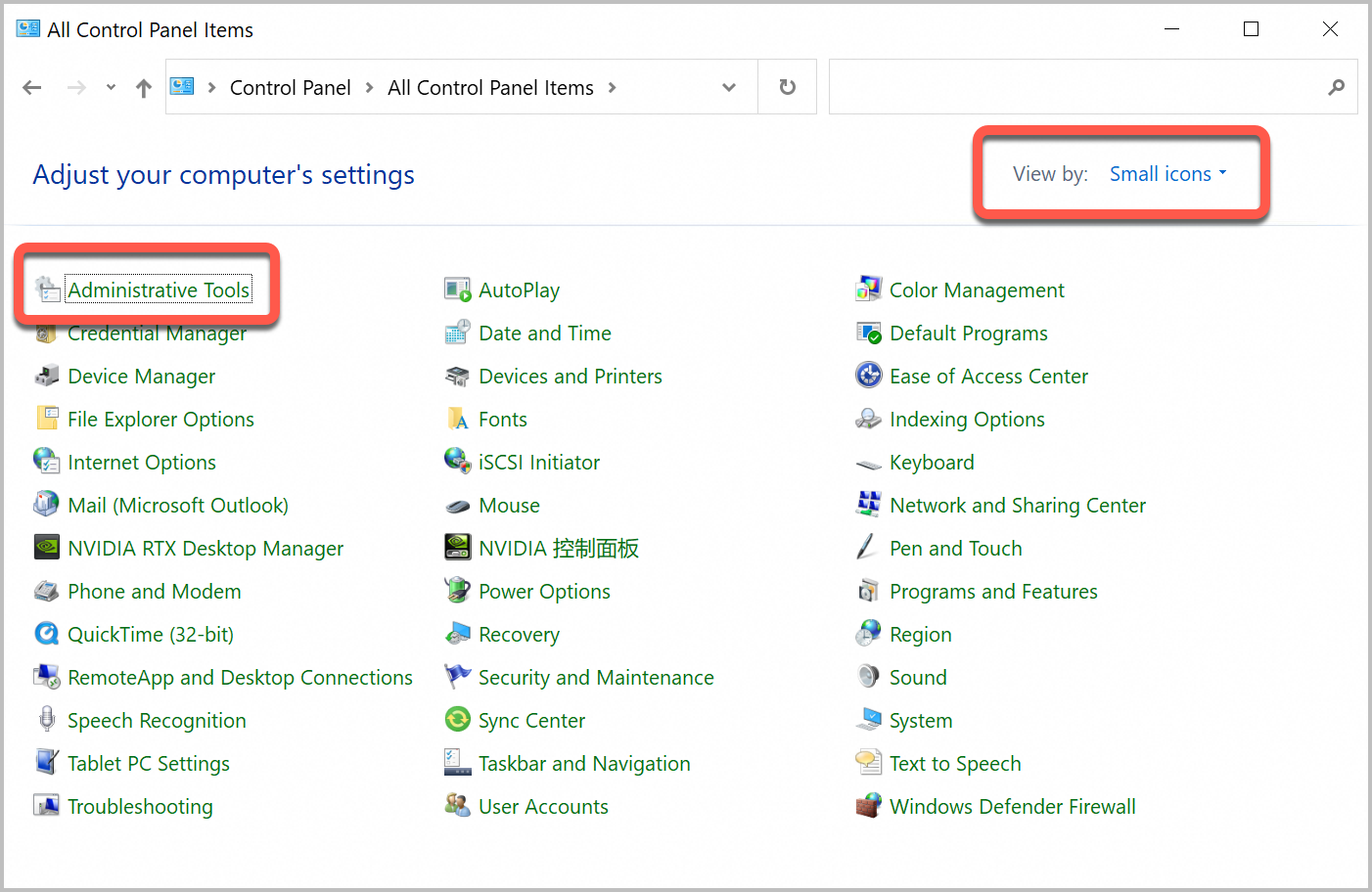Click the Administrative Tools icon
The image size is (1372, 892).
(x=47, y=290)
